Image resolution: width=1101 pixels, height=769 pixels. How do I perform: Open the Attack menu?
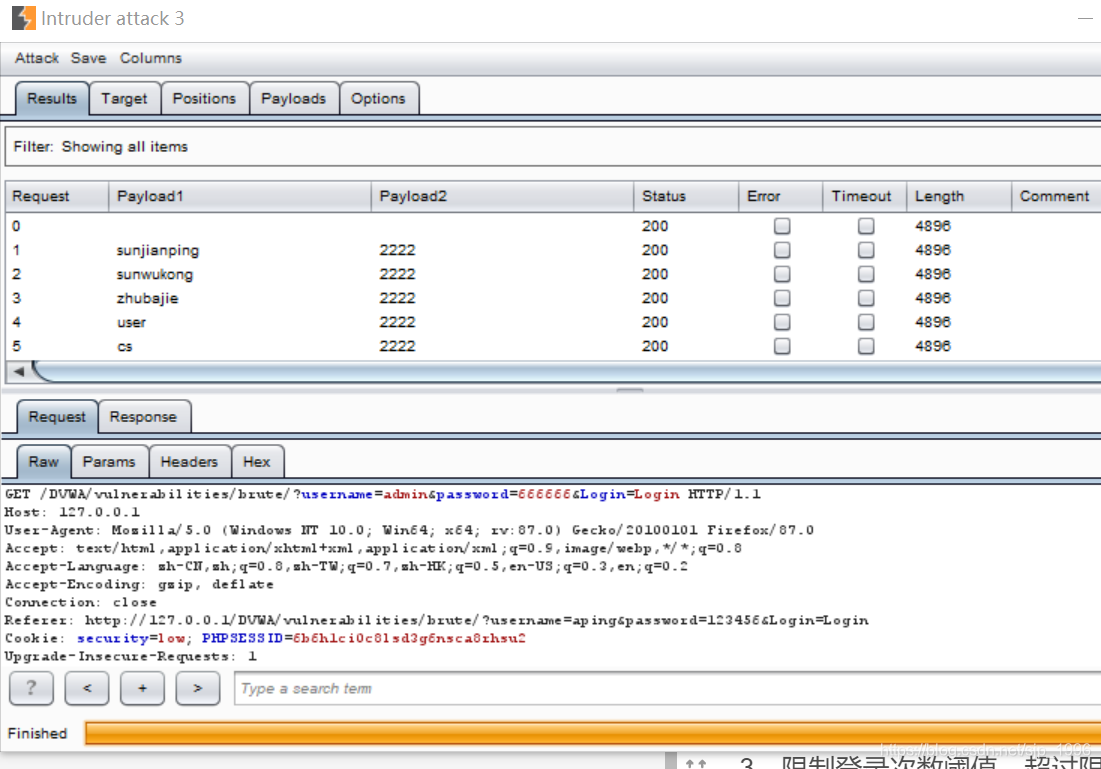tap(37, 58)
